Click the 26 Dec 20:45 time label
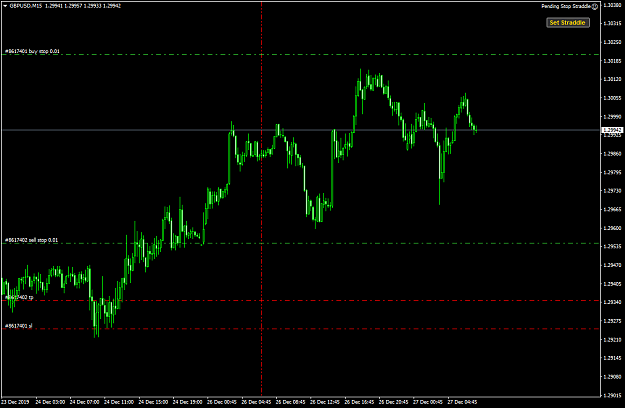625x408 pixels. pyautogui.click(x=393, y=402)
